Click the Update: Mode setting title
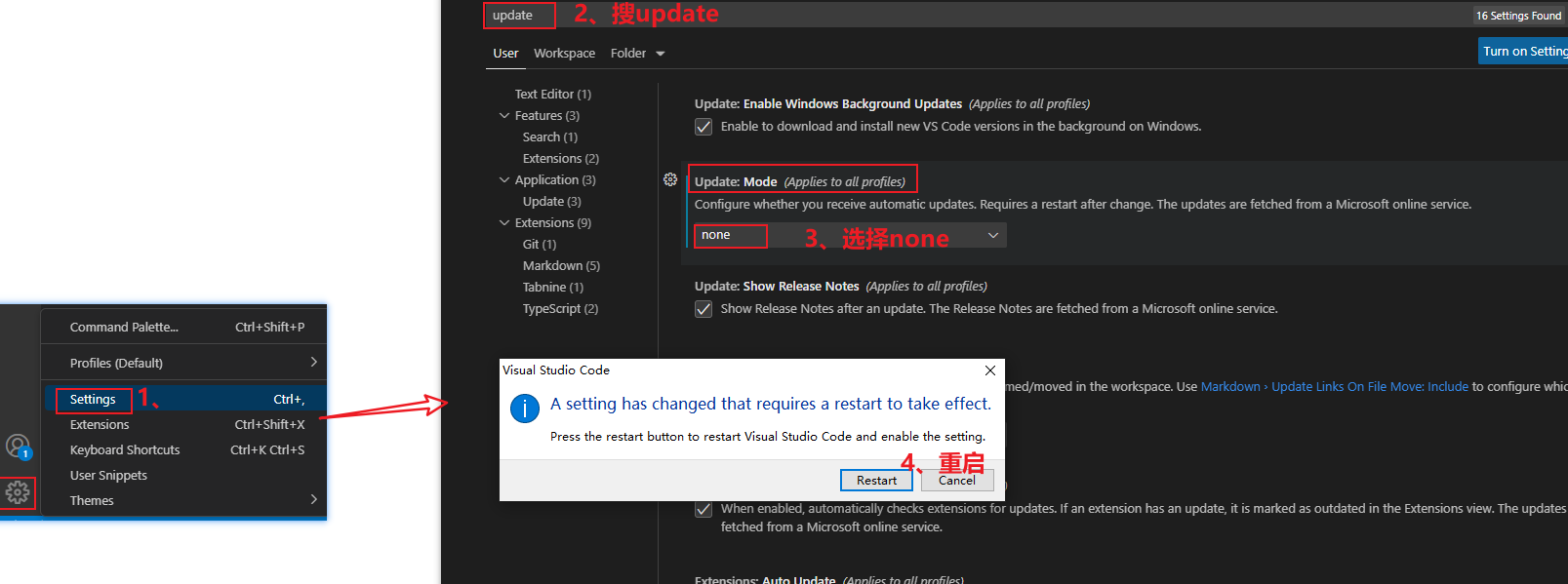Screen dimensions: 1568x584 click(x=736, y=182)
